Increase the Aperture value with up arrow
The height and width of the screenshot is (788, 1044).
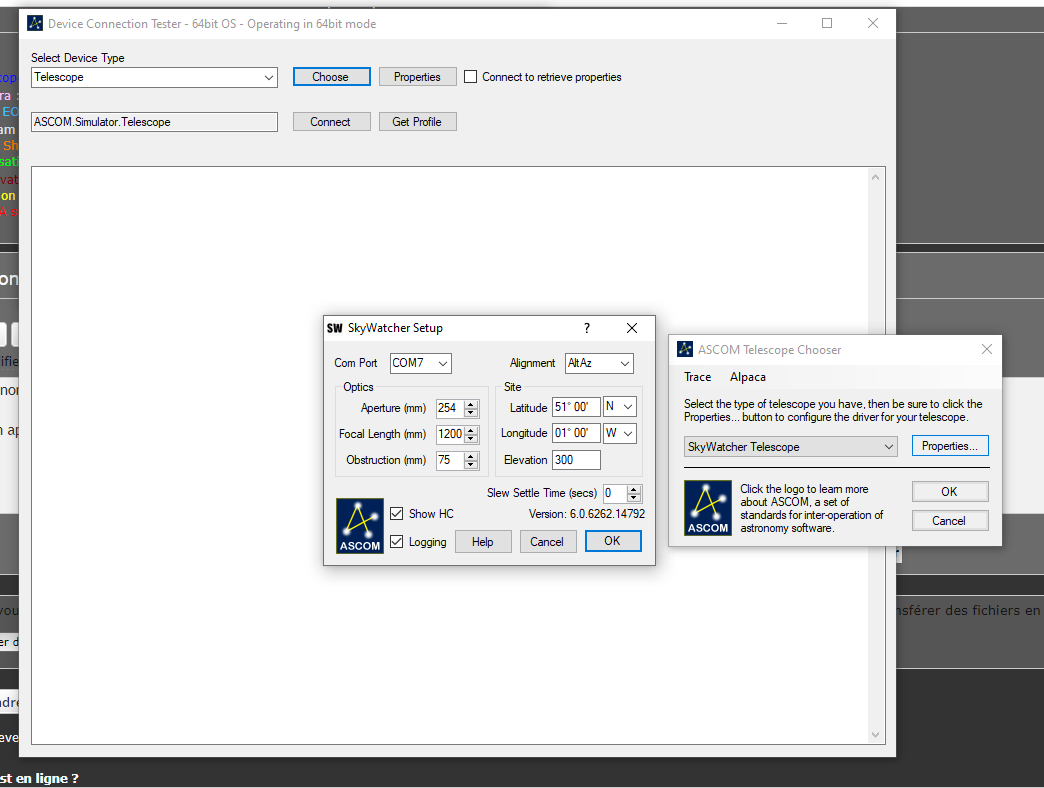click(x=471, y=404)
